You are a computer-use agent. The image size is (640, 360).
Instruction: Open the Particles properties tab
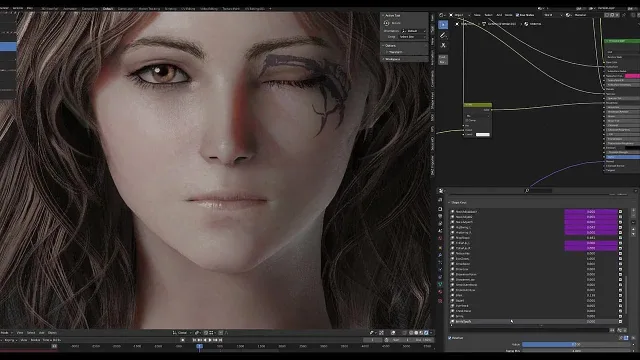point(440,262)
